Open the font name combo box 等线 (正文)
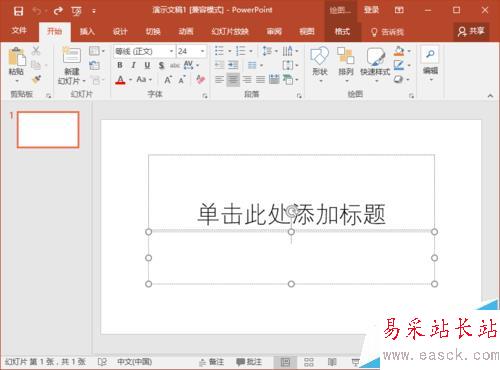500x370 pixels. tap(144, 51)
